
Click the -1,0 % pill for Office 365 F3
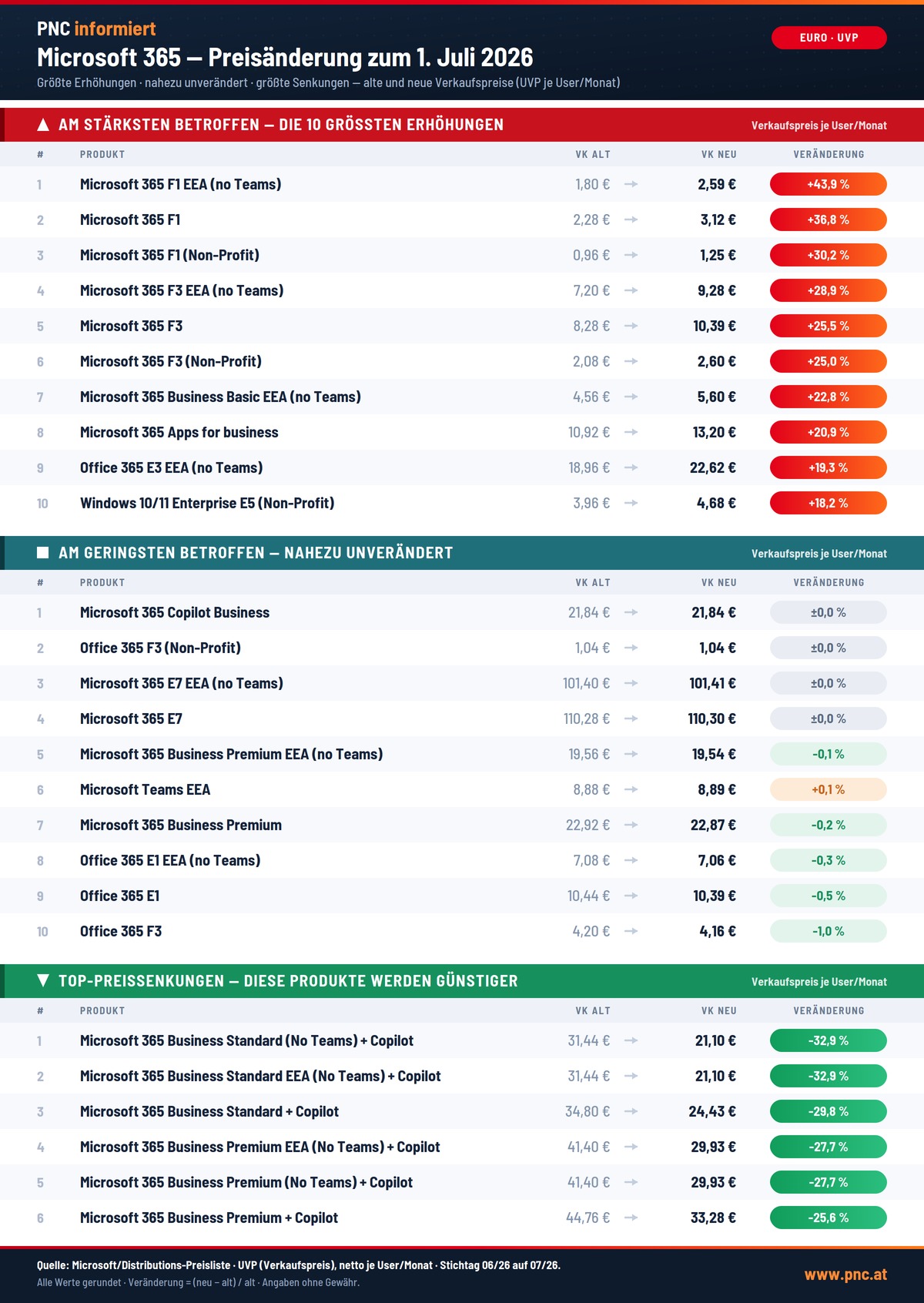pos(829,931)
